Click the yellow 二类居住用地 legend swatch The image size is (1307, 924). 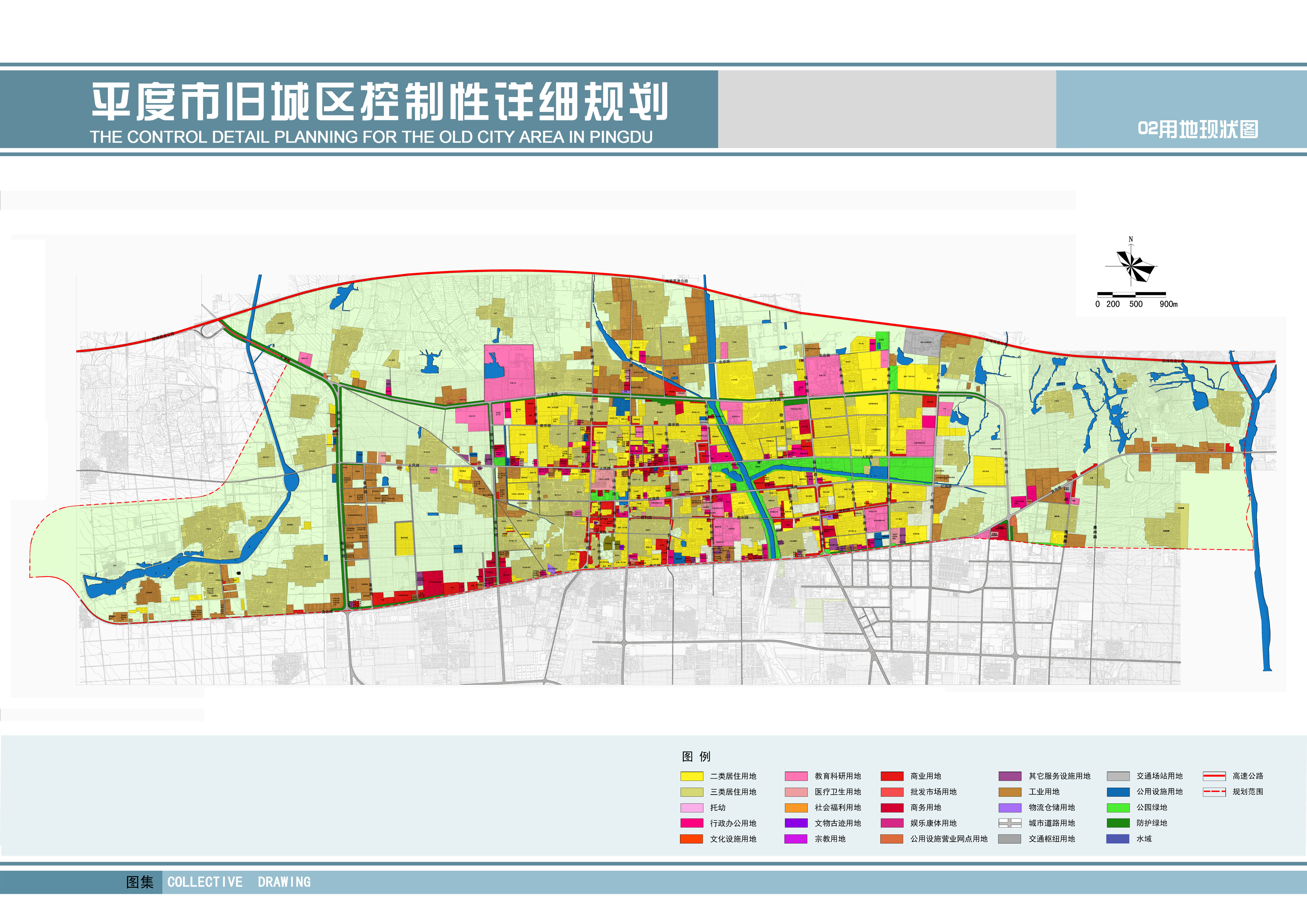point(692,776)
